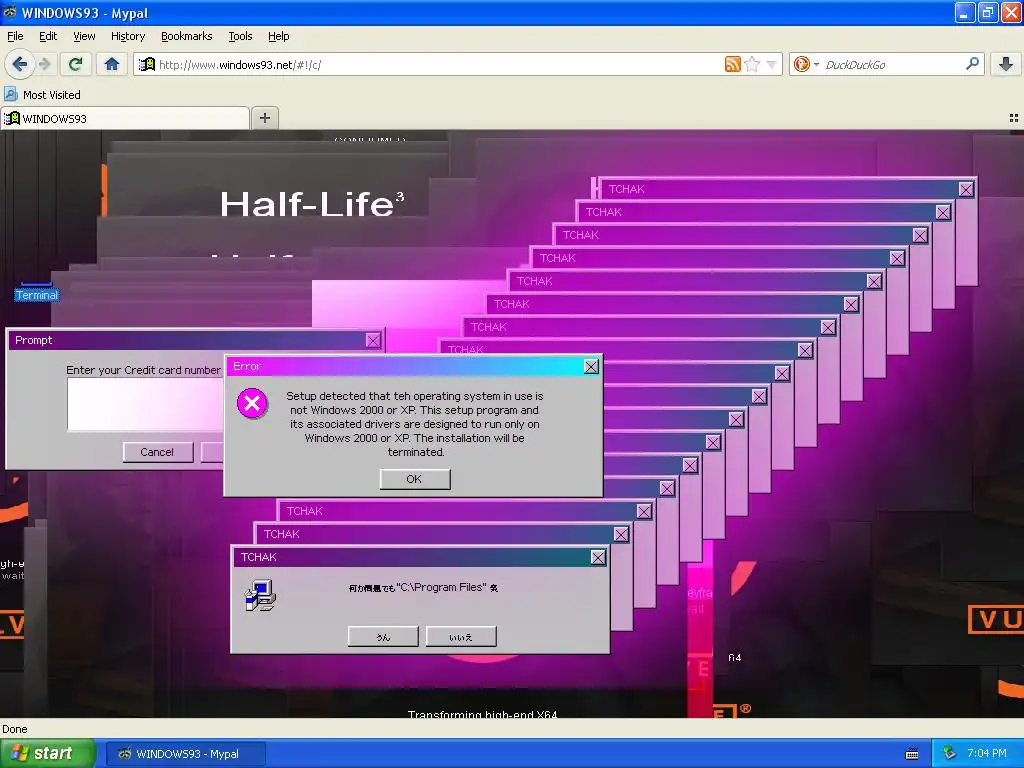Click the Most Visited bookmark icon

(10, 94)
